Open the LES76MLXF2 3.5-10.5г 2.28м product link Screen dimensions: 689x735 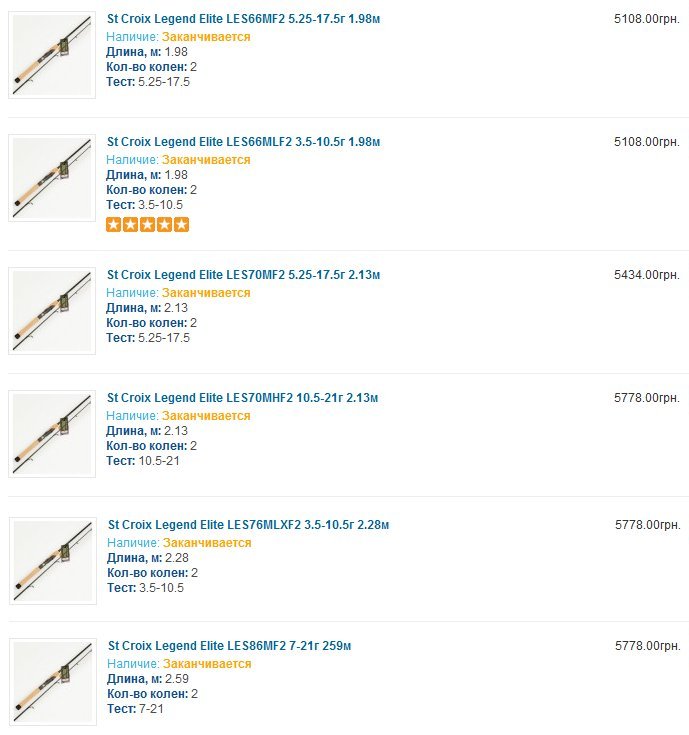coord(248,525)
